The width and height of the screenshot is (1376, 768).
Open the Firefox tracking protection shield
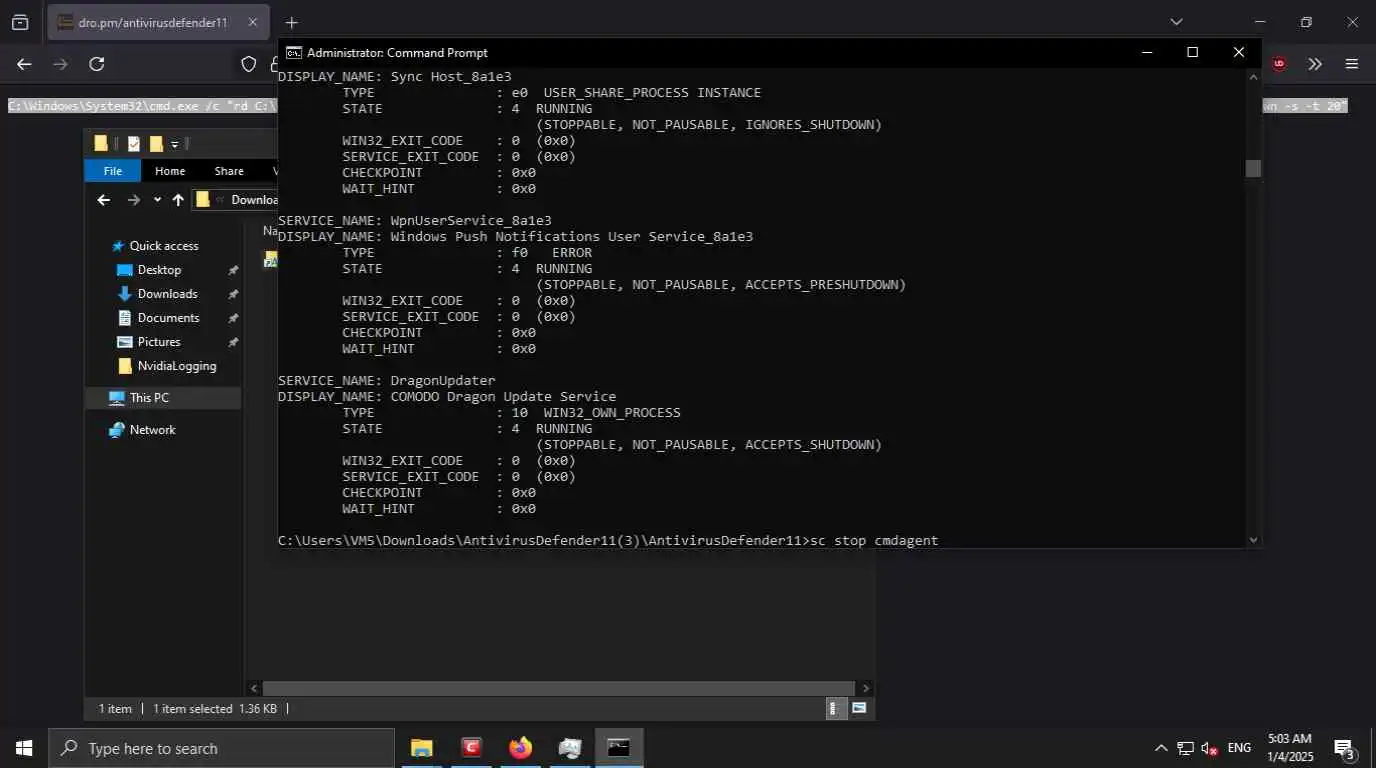click(249, 64)
